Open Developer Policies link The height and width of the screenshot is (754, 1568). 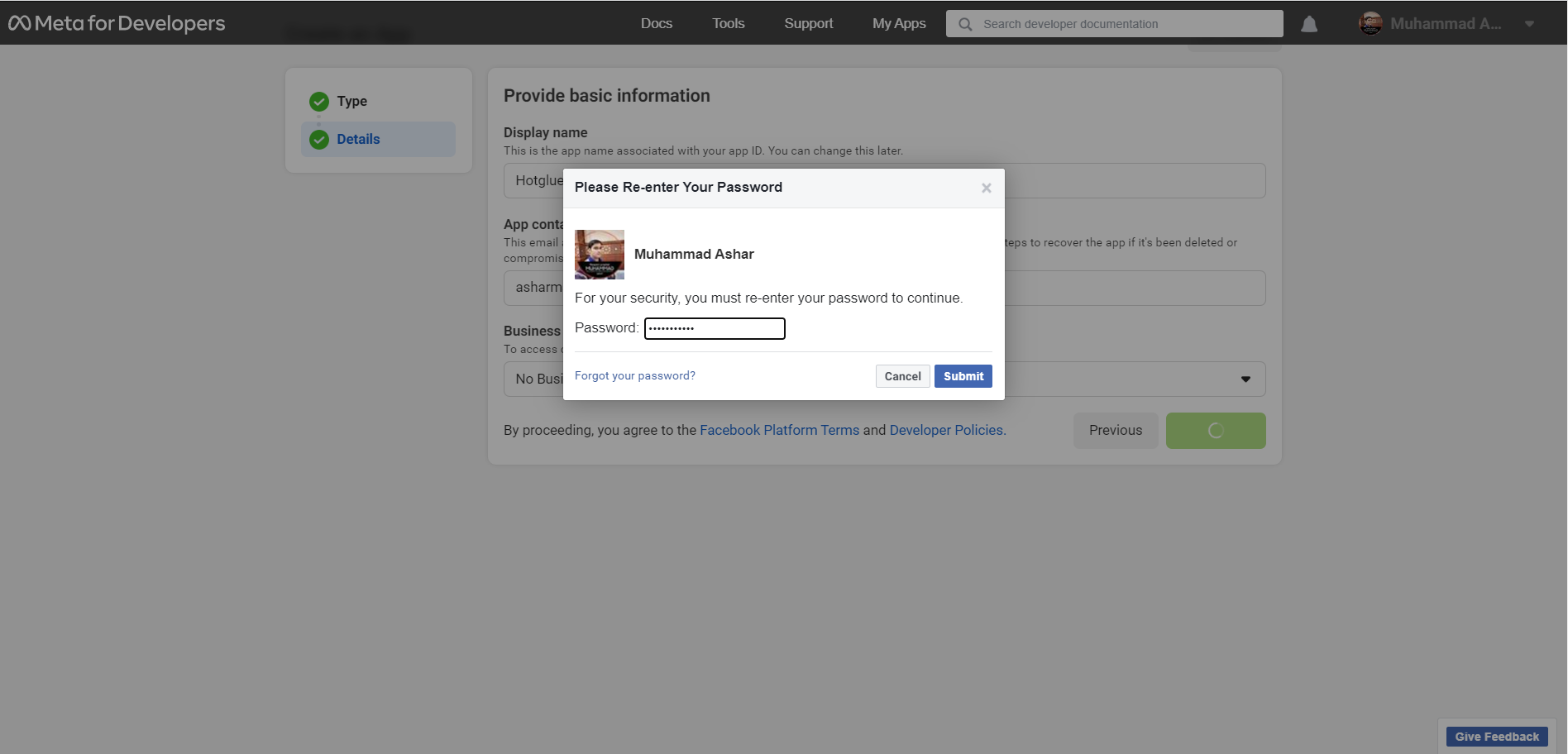pos(948,430)
